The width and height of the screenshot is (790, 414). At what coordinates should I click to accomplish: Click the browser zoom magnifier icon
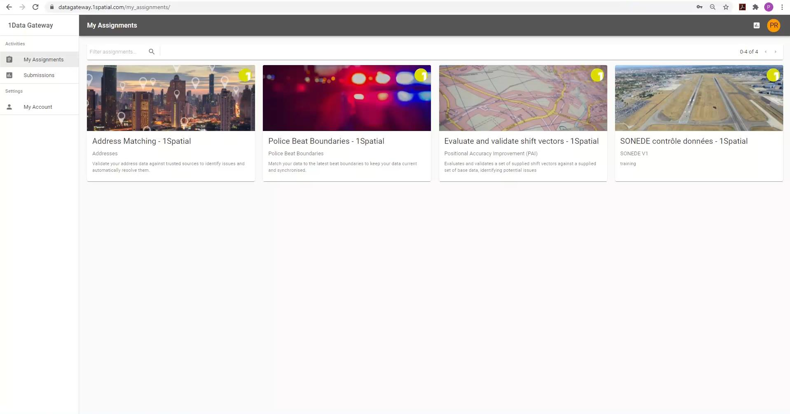click(712, 7)
